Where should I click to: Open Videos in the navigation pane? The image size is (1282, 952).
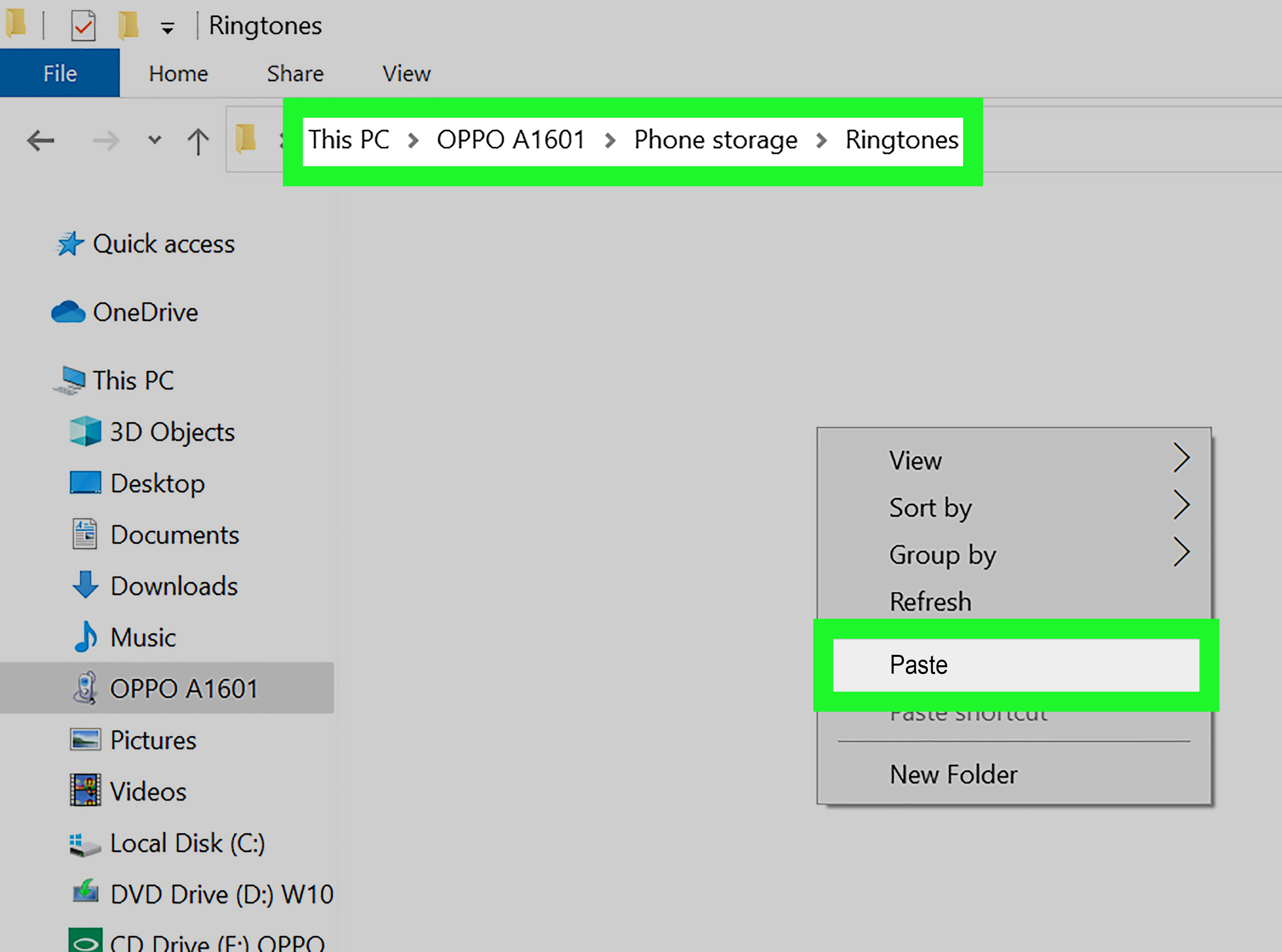148,791
